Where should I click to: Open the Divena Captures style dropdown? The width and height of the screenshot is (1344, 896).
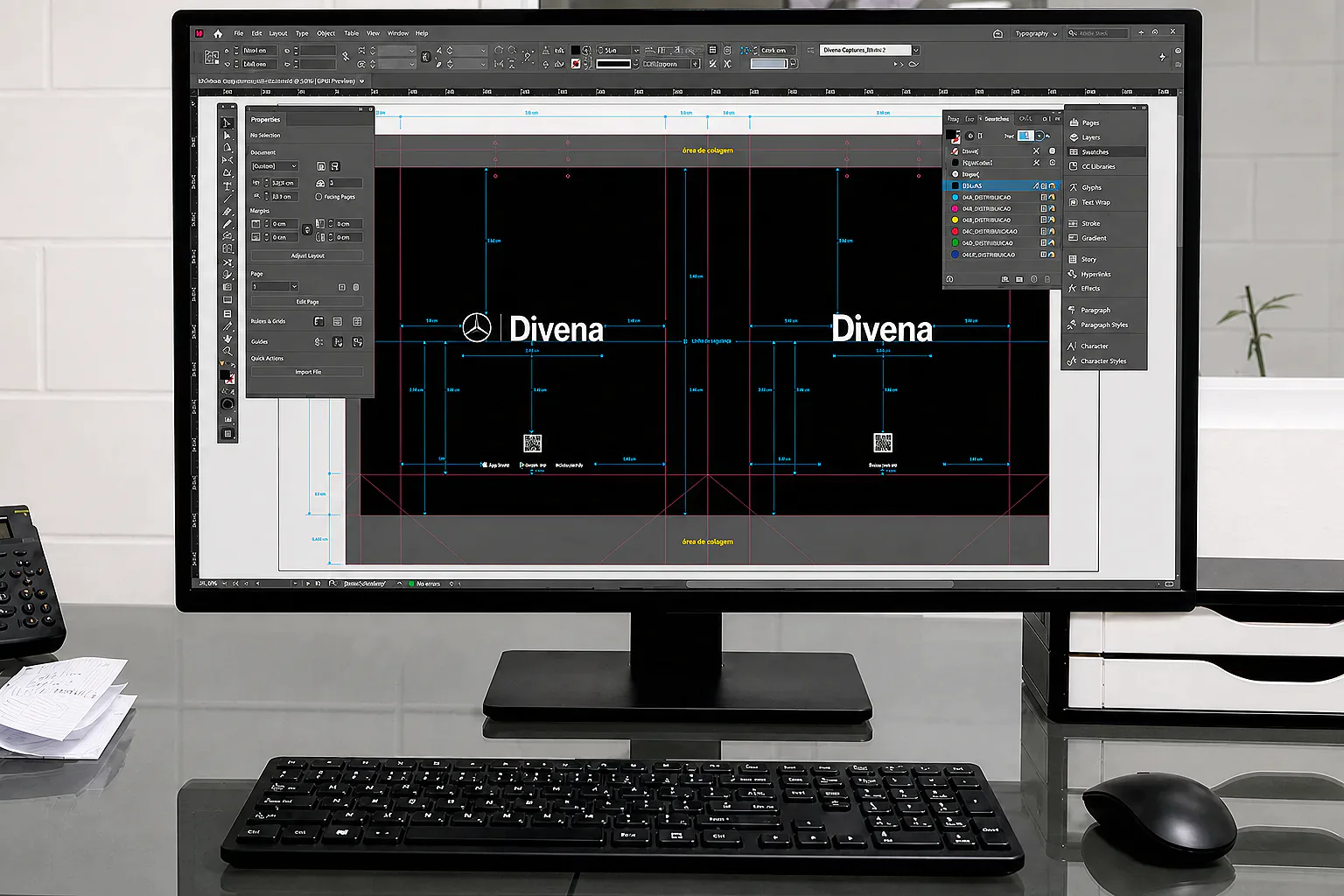[x=916, y=51]
